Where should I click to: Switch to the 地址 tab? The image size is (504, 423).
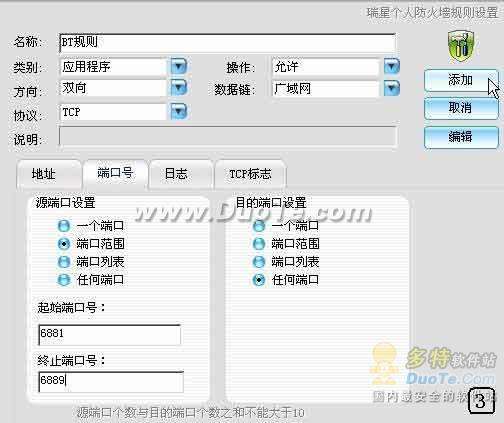click(x=49, y=174)
